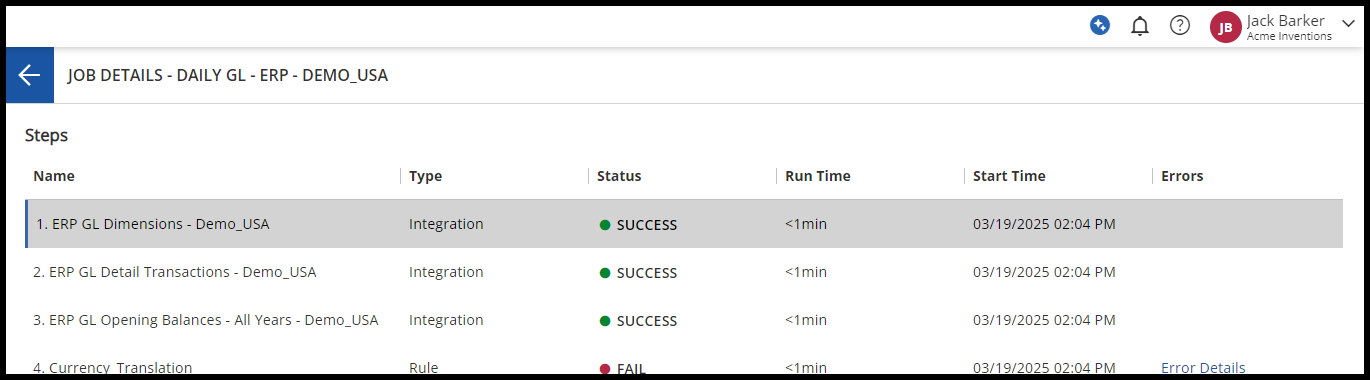Expand the Jack Barker account dropdown chevron

pos(1347,23)
